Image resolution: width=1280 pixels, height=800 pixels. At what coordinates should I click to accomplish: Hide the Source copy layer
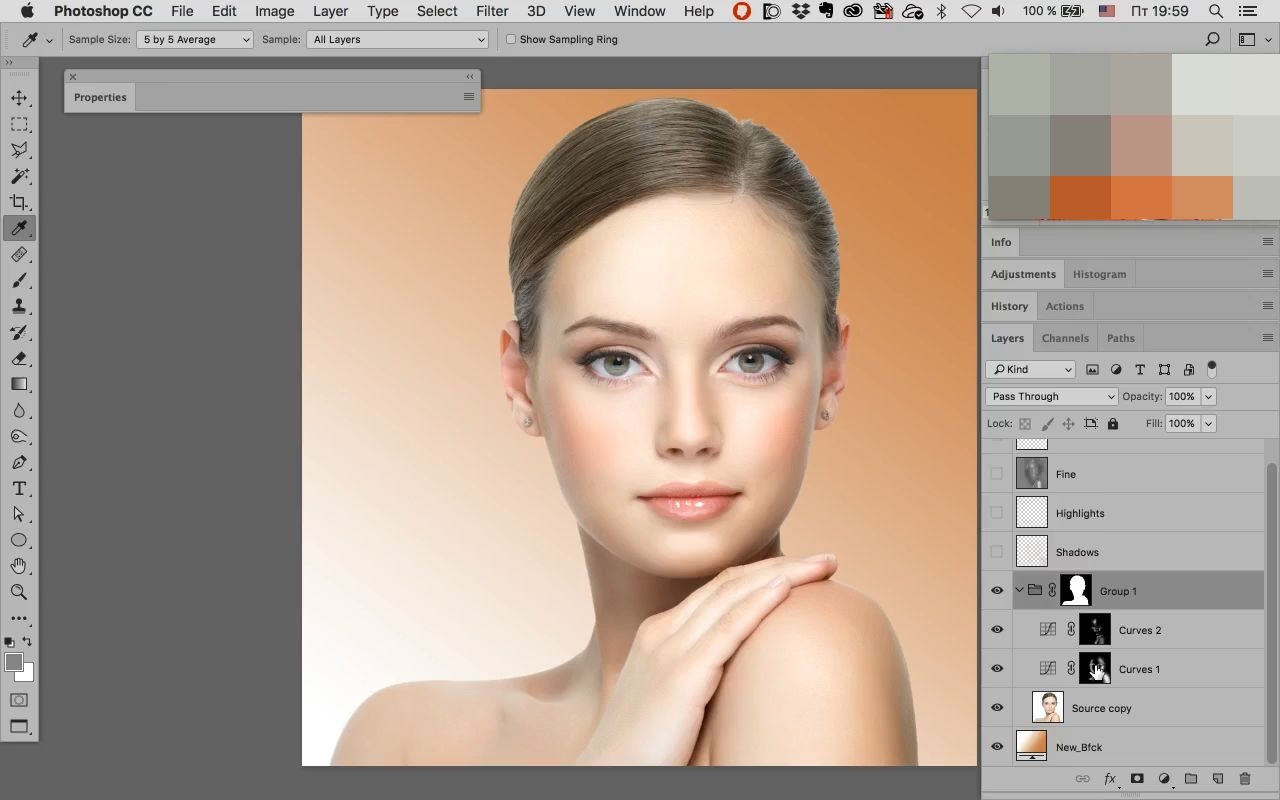[x=996, y=708]
